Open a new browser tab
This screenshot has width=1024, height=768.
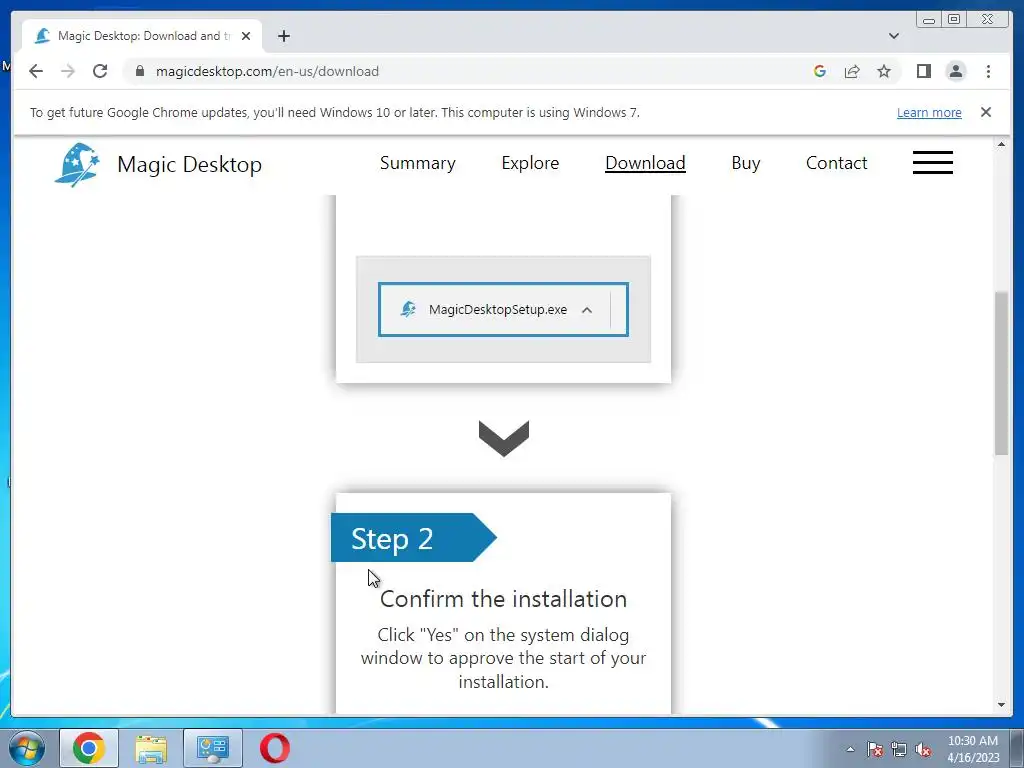pyautogui.click(x=283, y=36)
